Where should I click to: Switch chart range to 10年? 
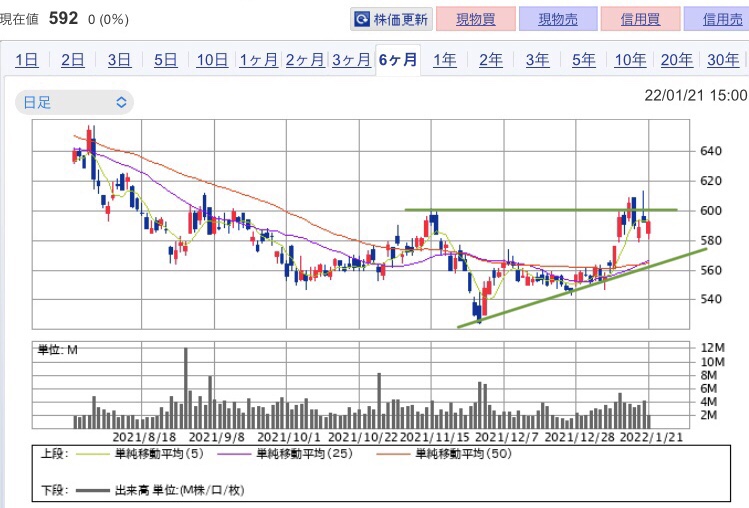pyautogui.click(x=630, y=60)
